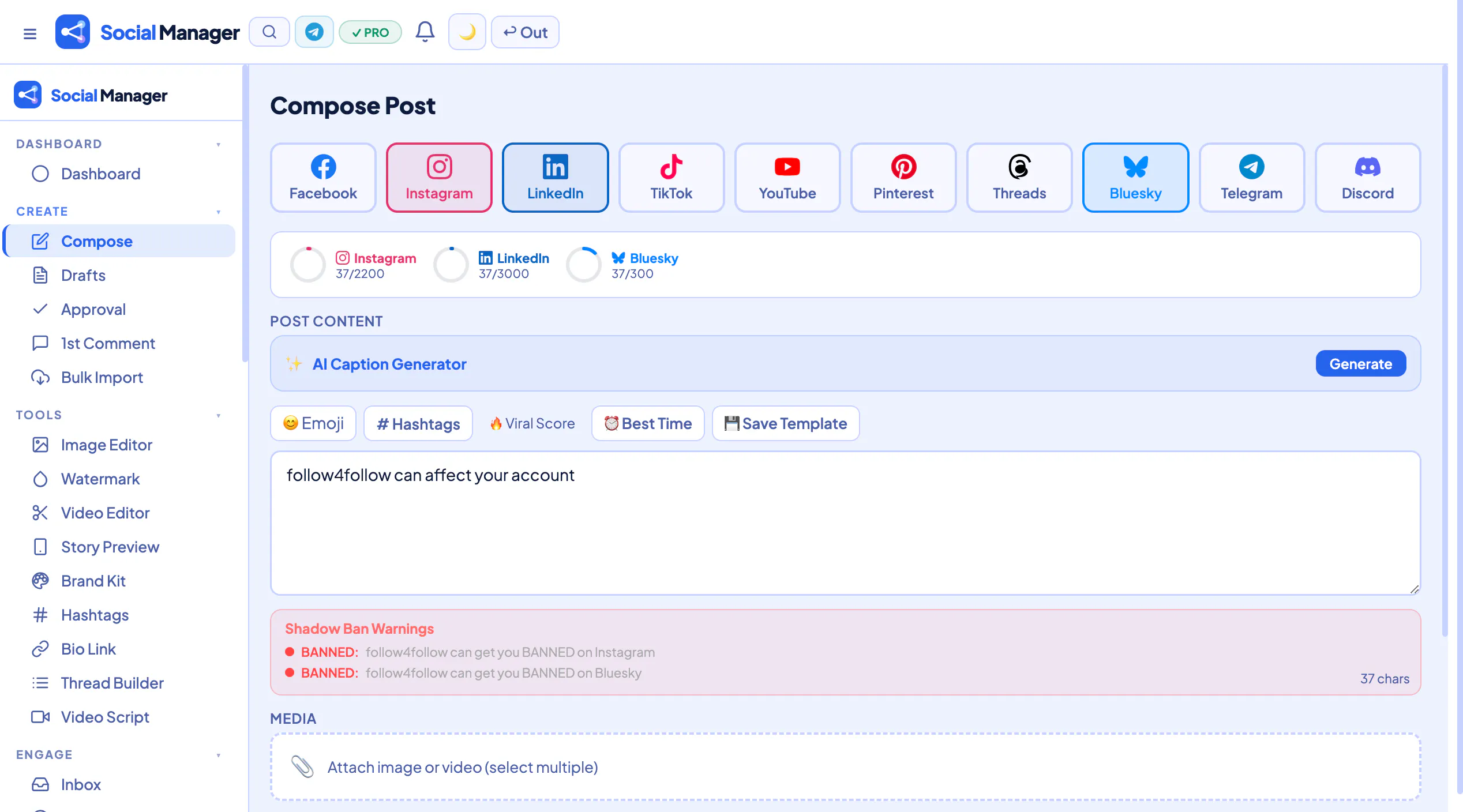Screen dimensions: 1463x812
Task: Toggle Pinterest platform selection
Action: [903, 178]
